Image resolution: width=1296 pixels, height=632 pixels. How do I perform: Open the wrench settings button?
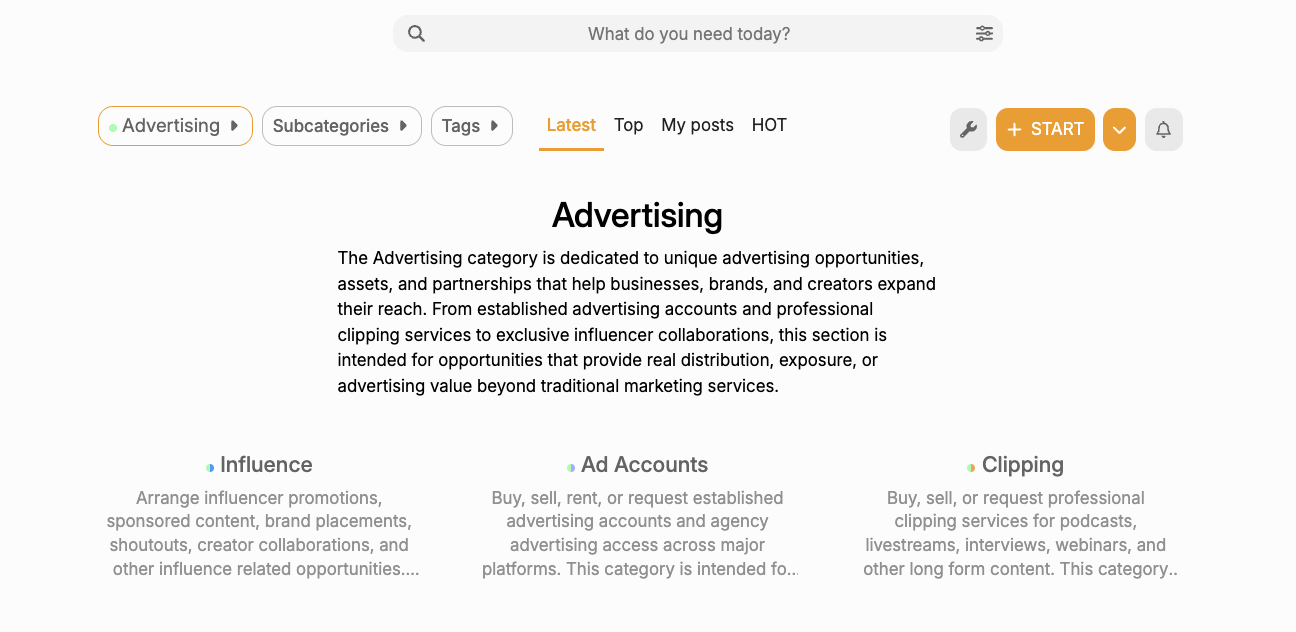coord(968,130)
